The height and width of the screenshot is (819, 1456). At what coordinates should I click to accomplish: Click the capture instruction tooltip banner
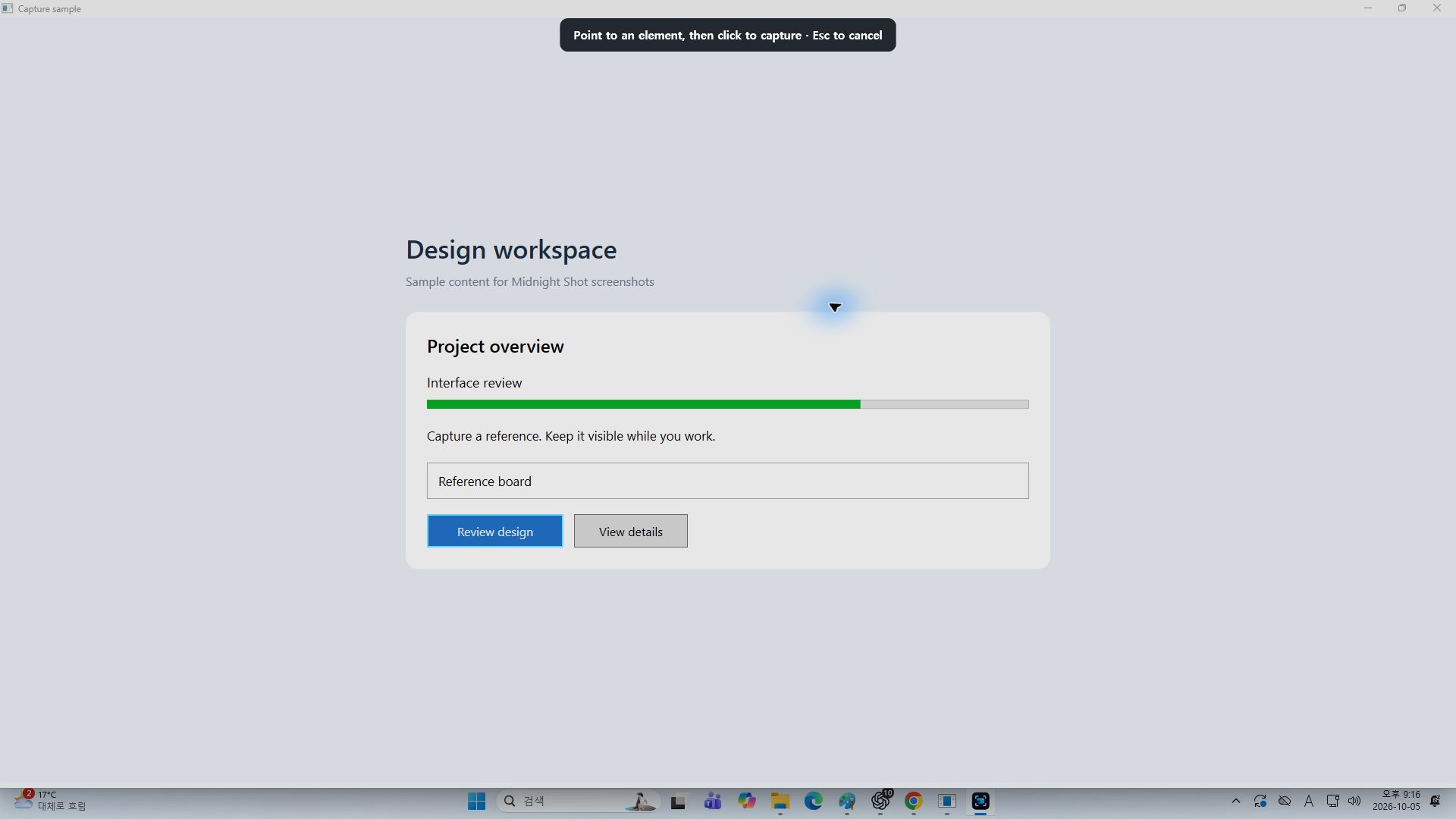tap(727, 35)
